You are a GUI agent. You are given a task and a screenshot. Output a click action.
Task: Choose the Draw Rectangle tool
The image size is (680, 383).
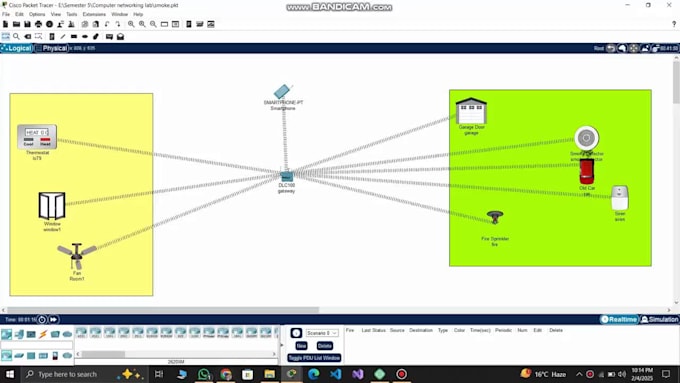click(74, 36)
